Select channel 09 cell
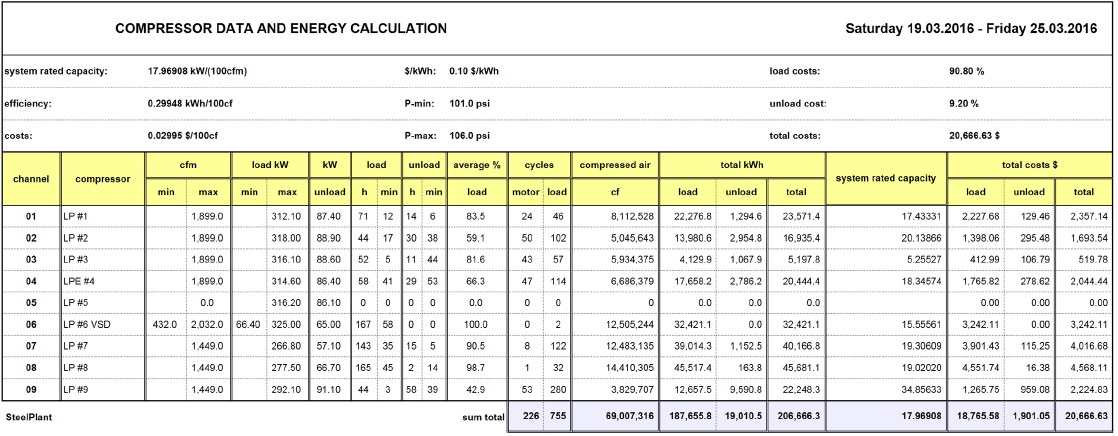 (31, 390)
